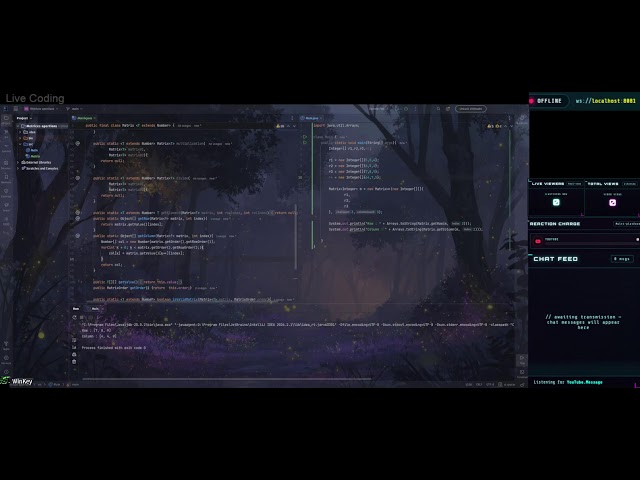Click the print icon in the Run panel
The height and width of the screenshot is (480, 640).
coord(74,354)
